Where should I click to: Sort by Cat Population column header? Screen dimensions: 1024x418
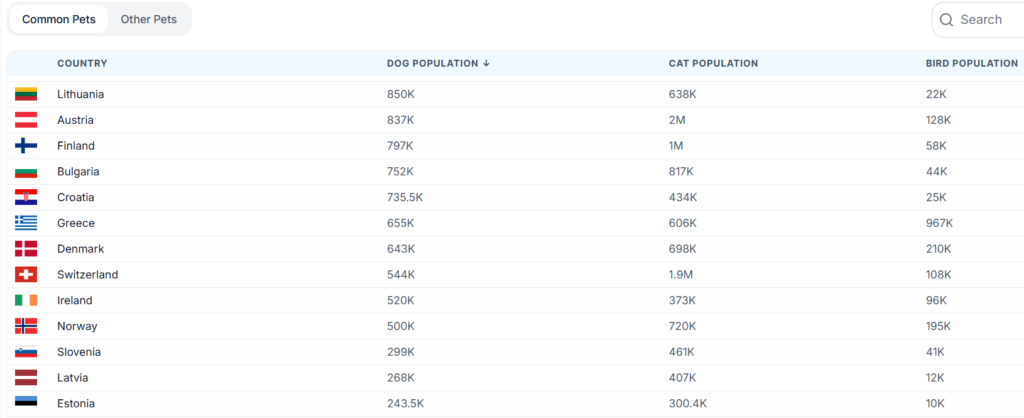713,63
